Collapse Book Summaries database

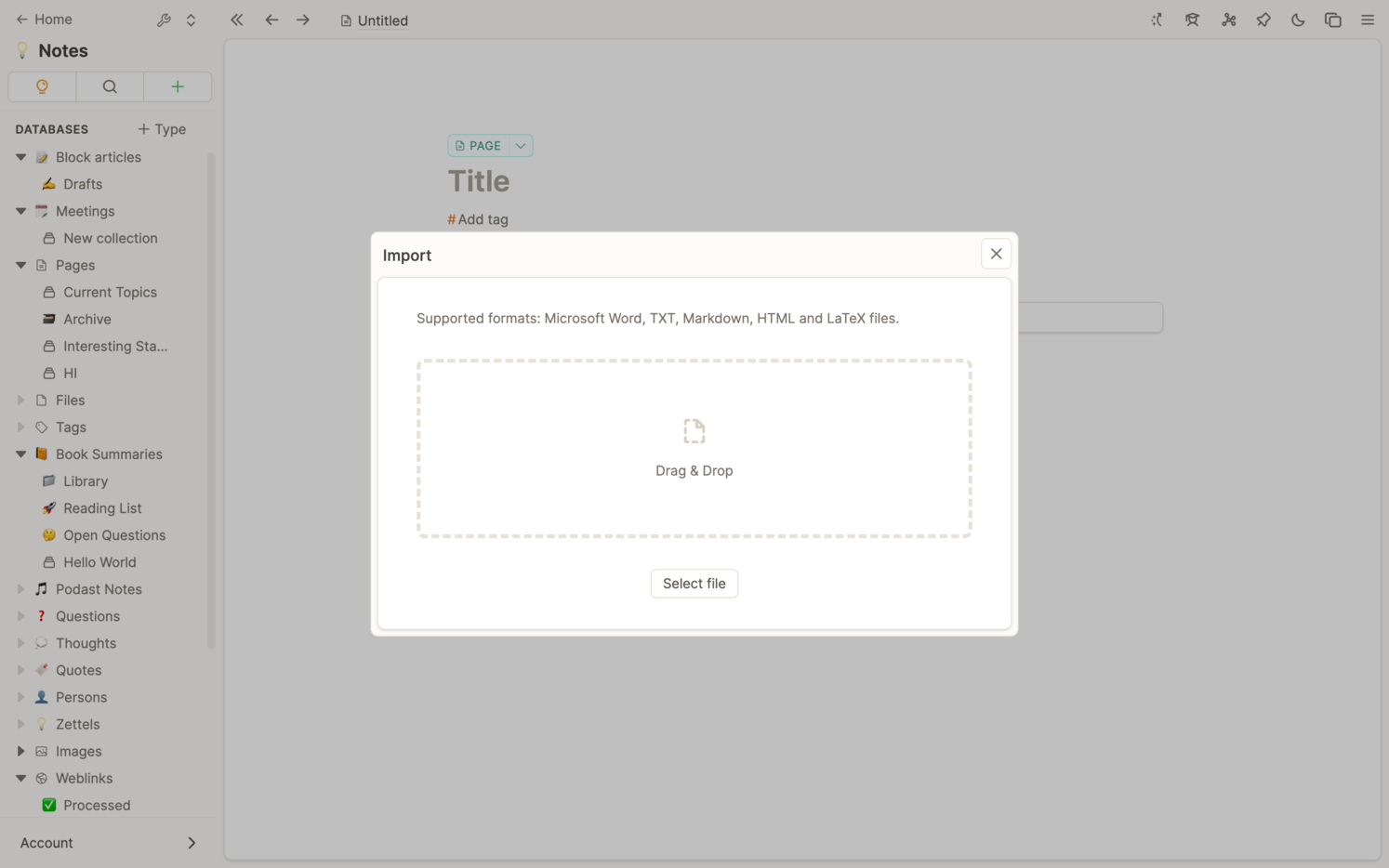[x=20, y=454]
